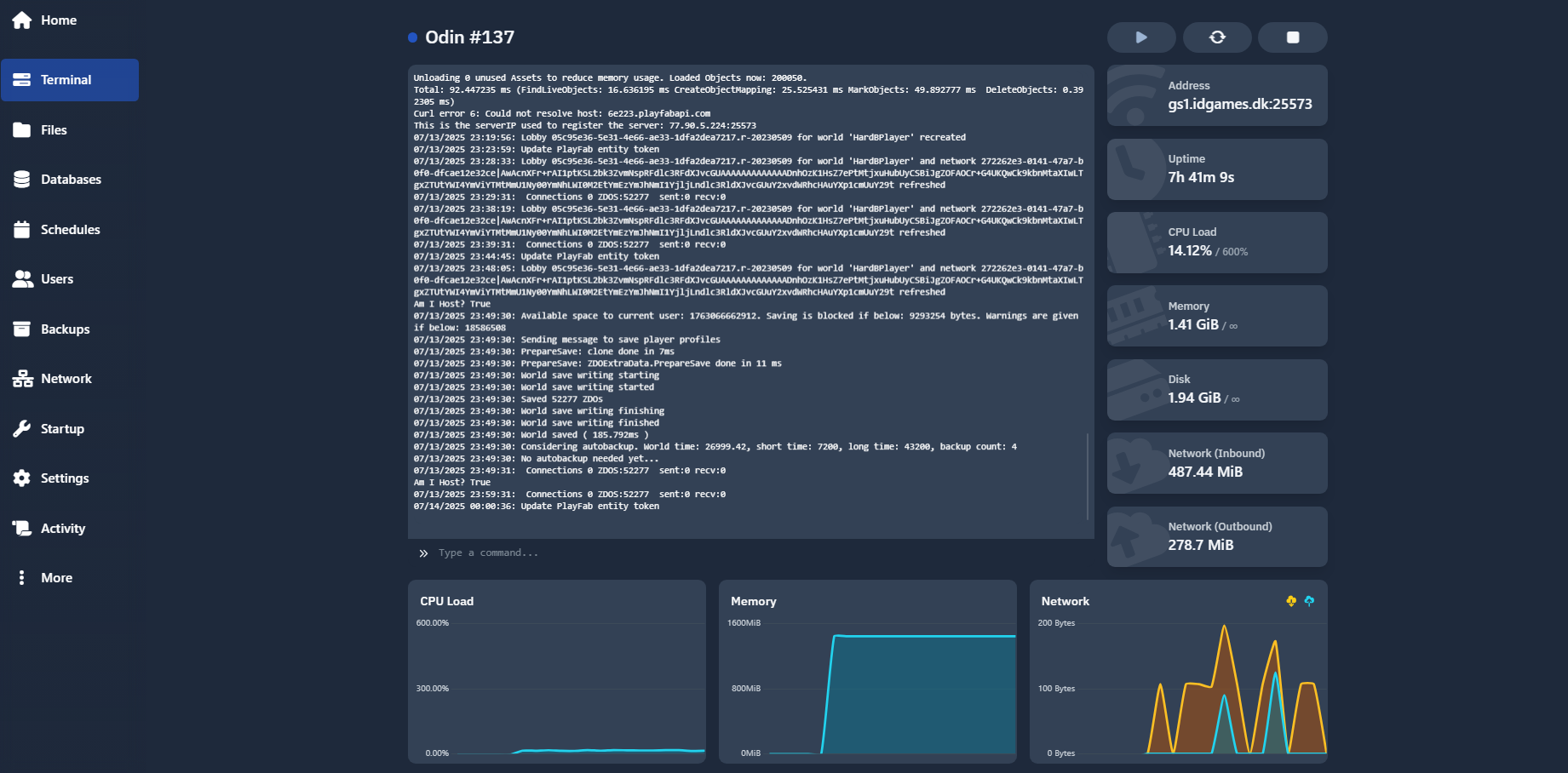Click the blue outbound icon in Network chart
Screen dimensions: 1568x773
[1309, 601]
